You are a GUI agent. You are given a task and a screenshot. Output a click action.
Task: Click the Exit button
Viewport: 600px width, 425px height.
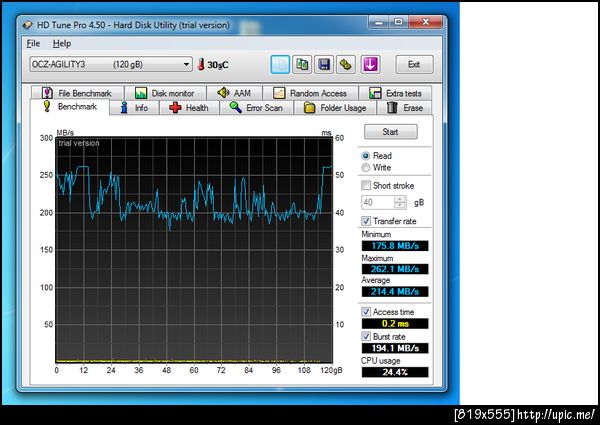[414, 64]
